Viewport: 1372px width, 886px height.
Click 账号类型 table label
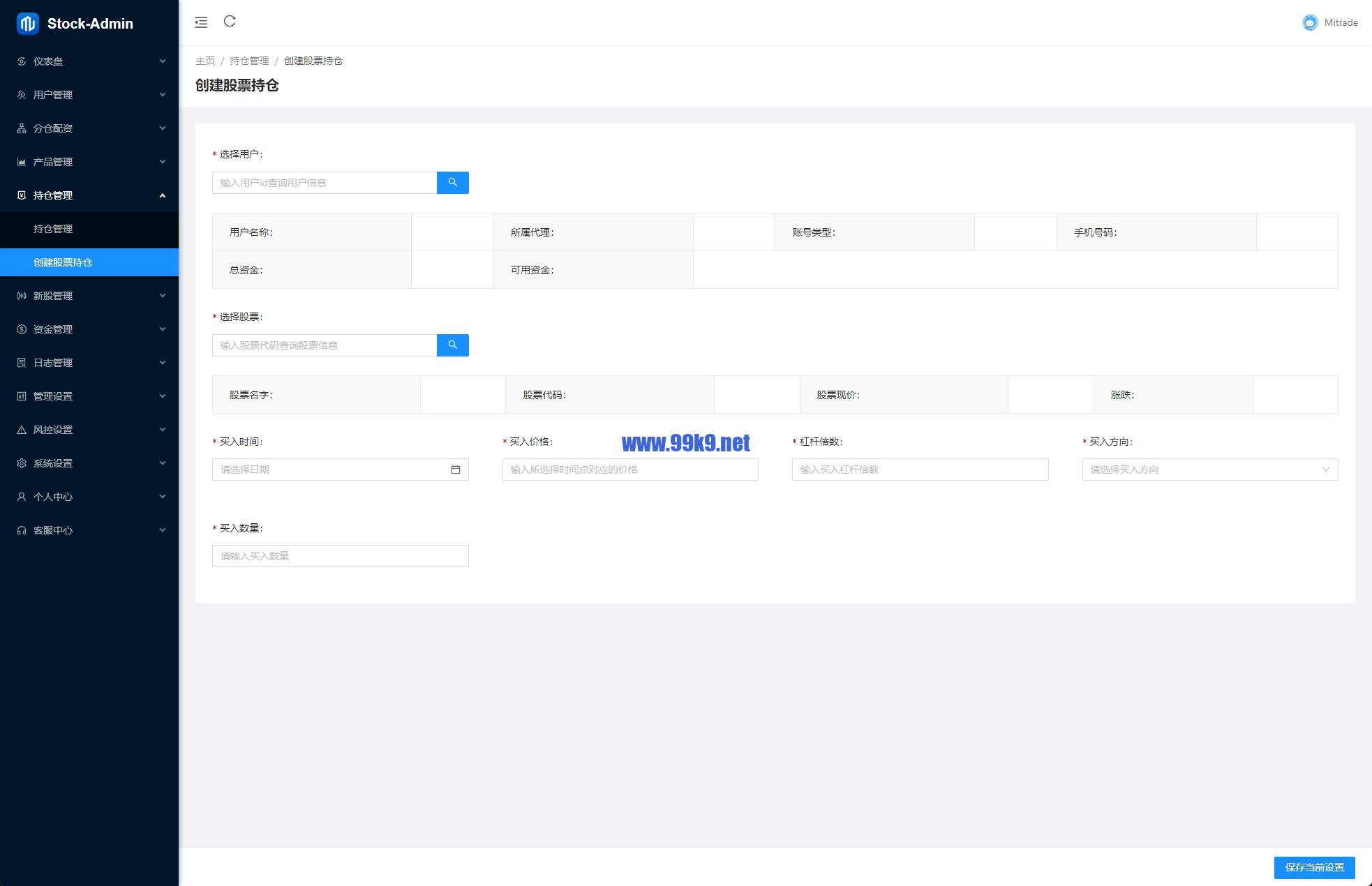pos(814,232)
